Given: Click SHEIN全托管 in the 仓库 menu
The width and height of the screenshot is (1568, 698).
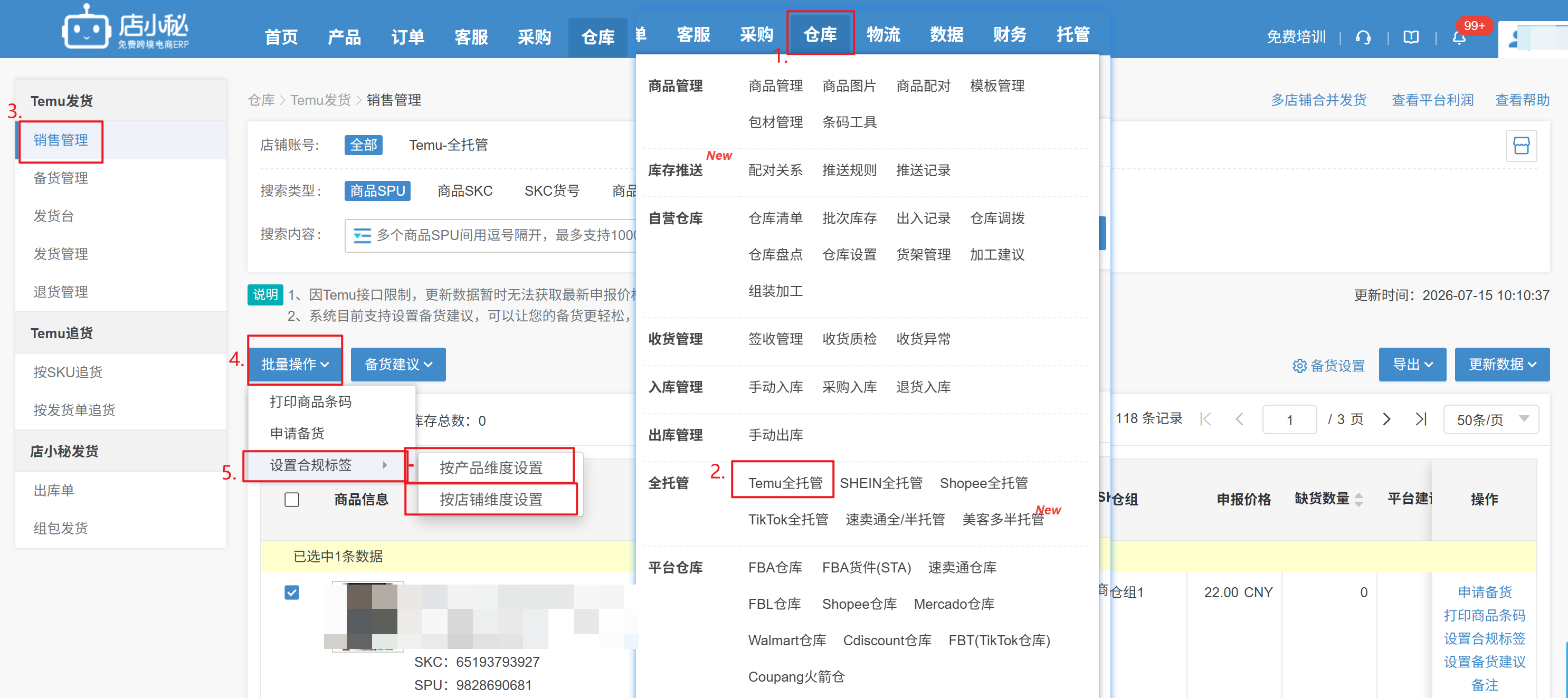Looking at the screenshot, I should [x=881, y=483].
